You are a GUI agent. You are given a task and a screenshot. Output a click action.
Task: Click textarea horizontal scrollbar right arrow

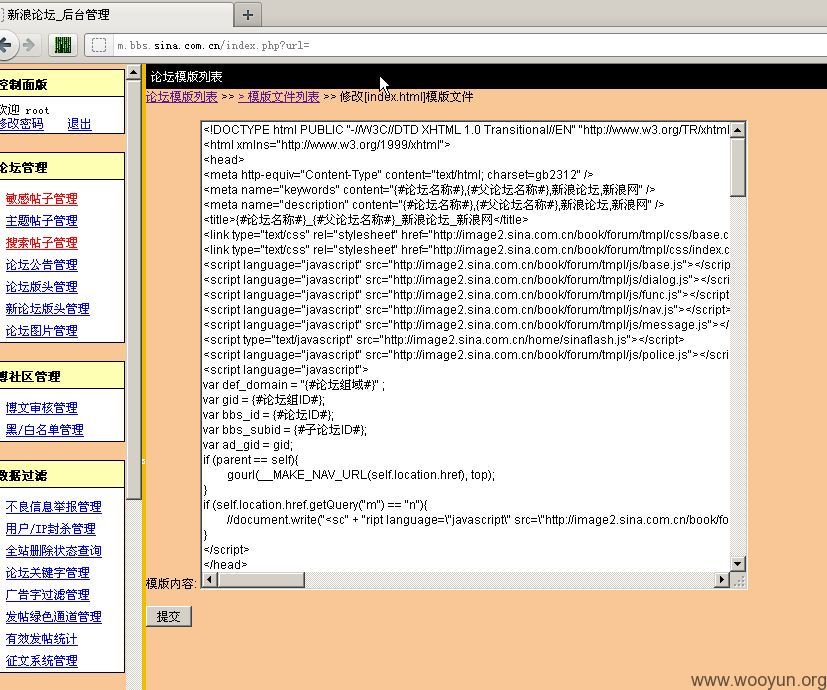(722, 580)
